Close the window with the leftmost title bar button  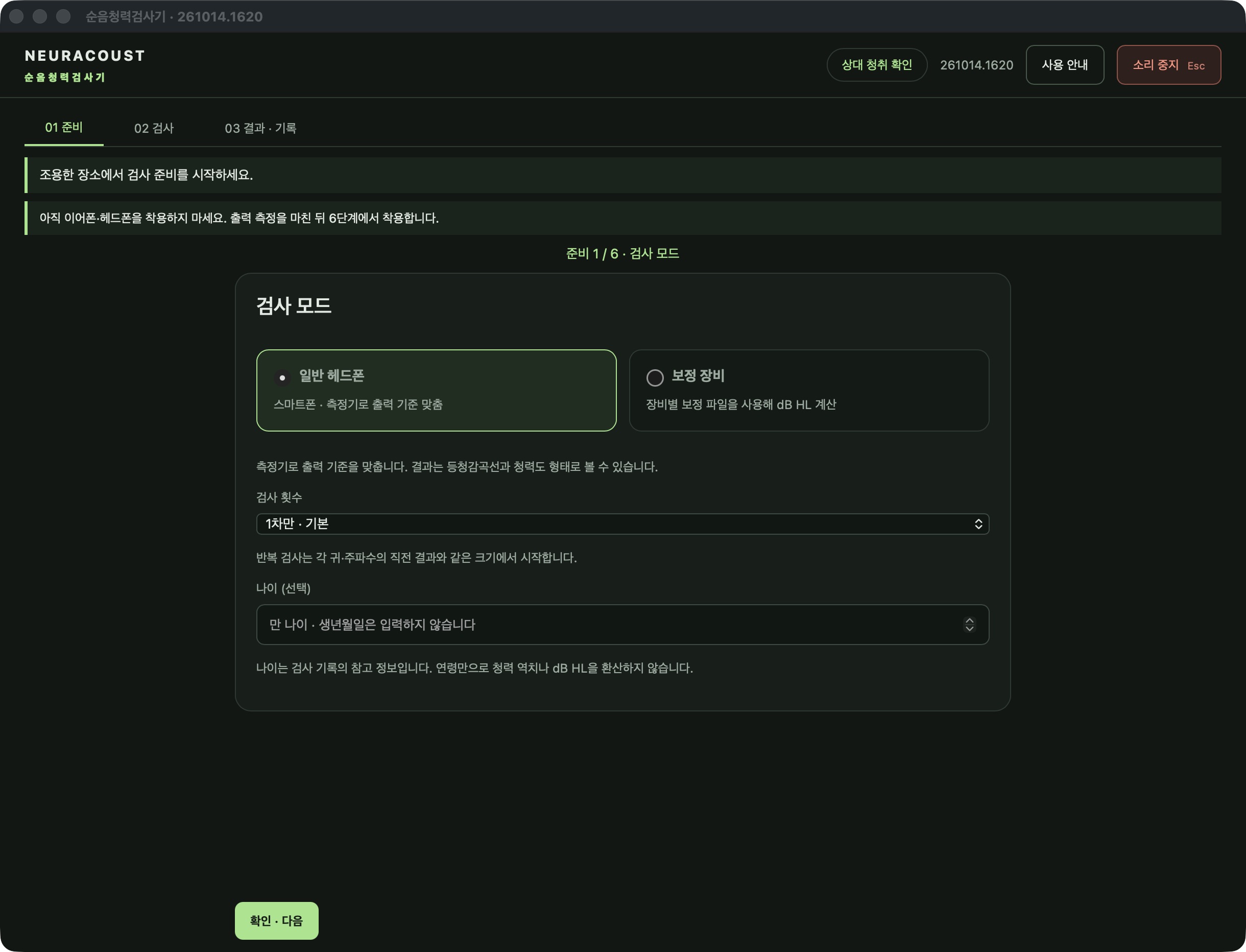click(x=16, y=16)
